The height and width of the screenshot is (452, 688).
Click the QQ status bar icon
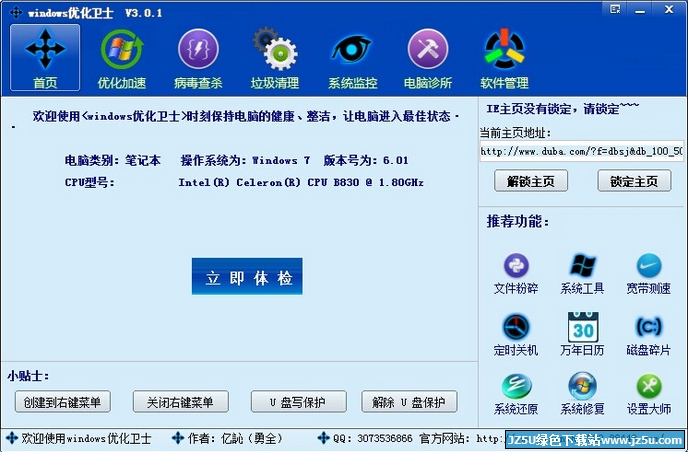point(323,438)
